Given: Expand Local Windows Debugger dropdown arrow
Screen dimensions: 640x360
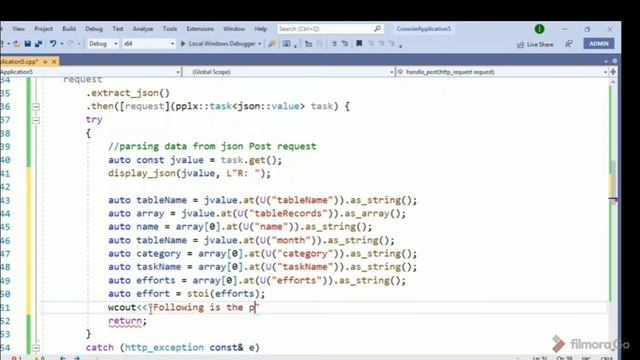Looking at the screenshot, I should click(x=260, y=44).
